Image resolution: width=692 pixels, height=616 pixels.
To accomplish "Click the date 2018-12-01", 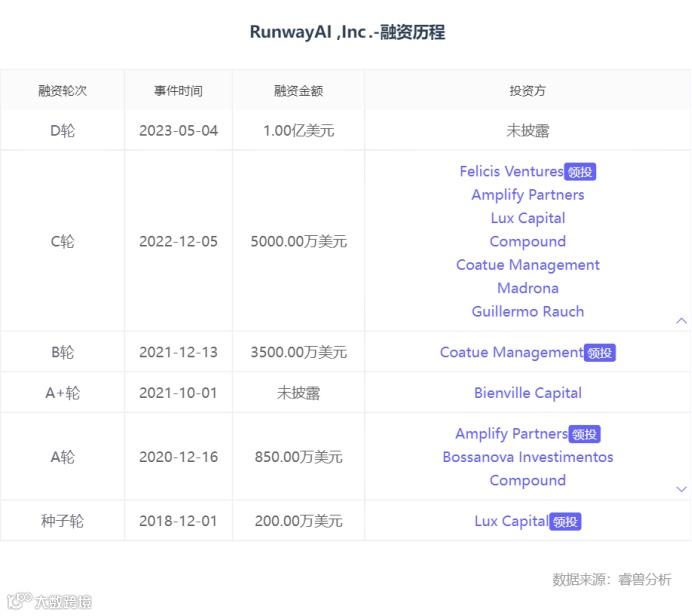I will pos(178,521).
